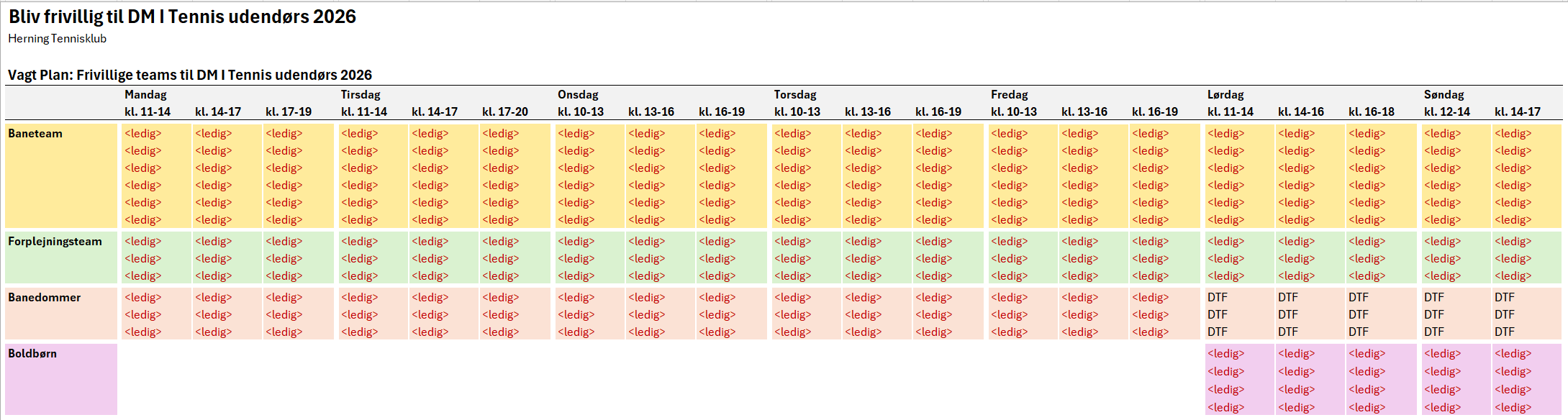Click the title 'Bliv frivillig til DM I Tennis'
Screen dimensions: 1568x420
182,17
